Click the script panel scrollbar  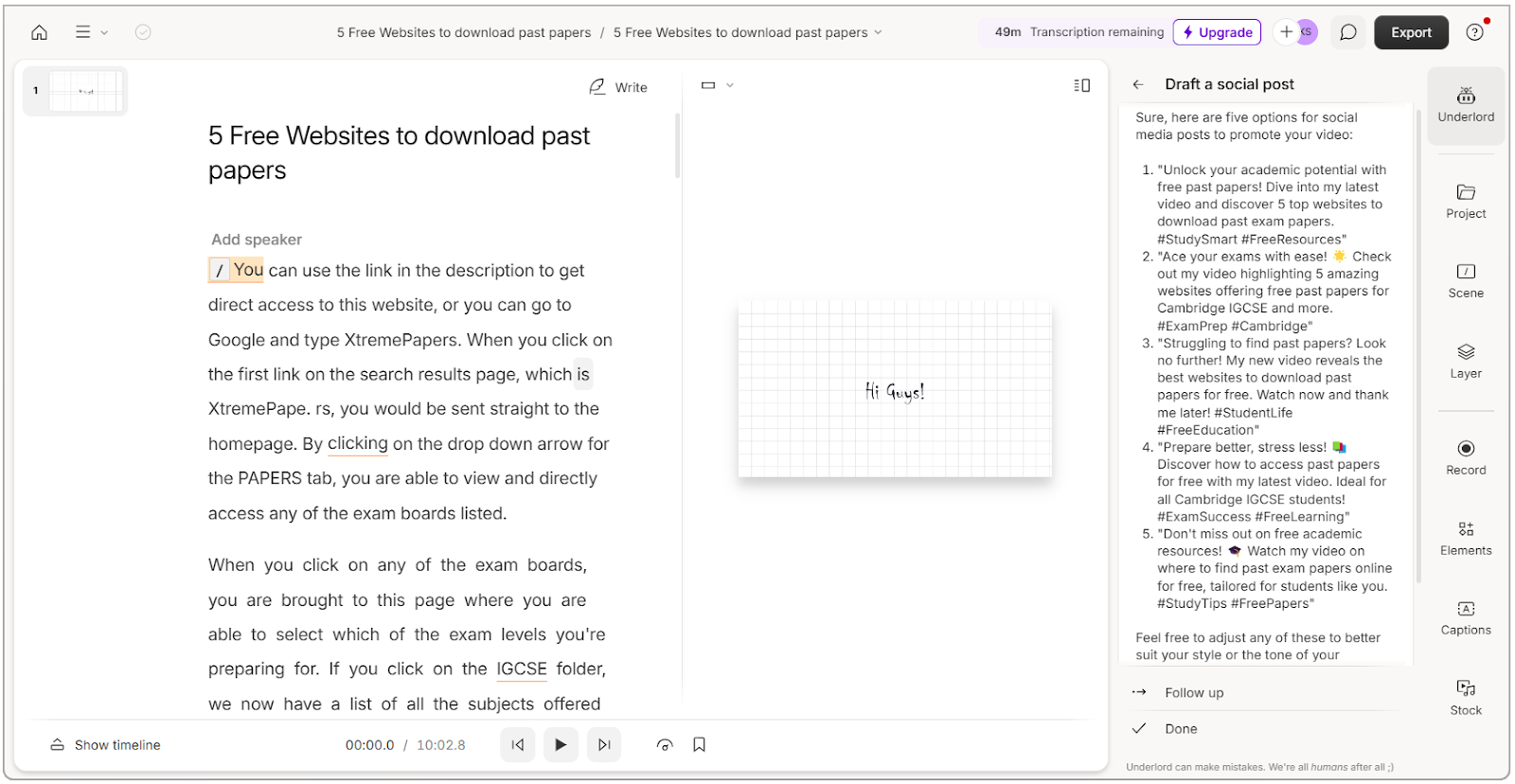[677, 146]
